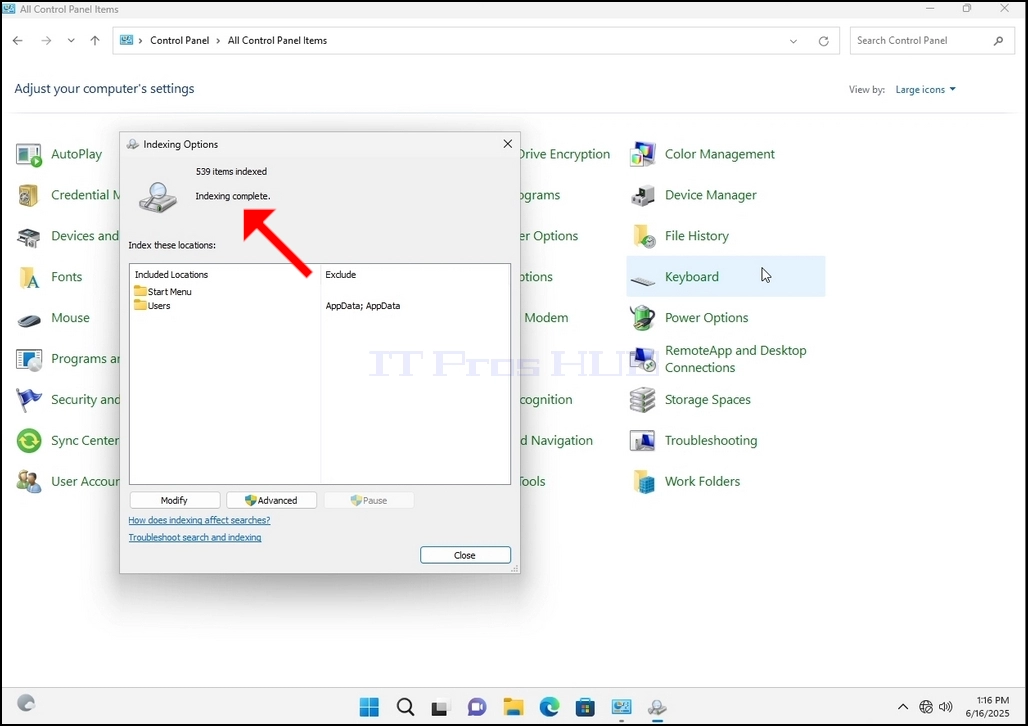Open the Devices and Printers icon
The width and height of the screenshot is (1028, 726).
tap(29, 236)
